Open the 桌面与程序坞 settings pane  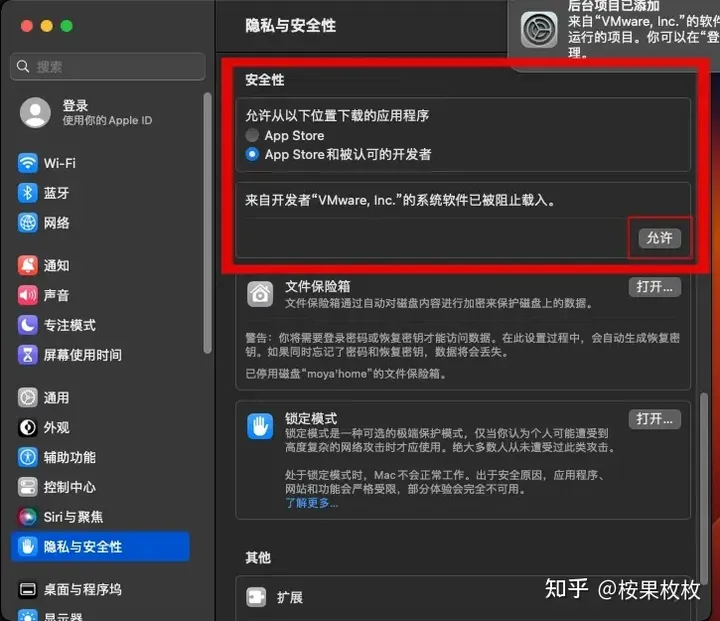click(100, 589)
